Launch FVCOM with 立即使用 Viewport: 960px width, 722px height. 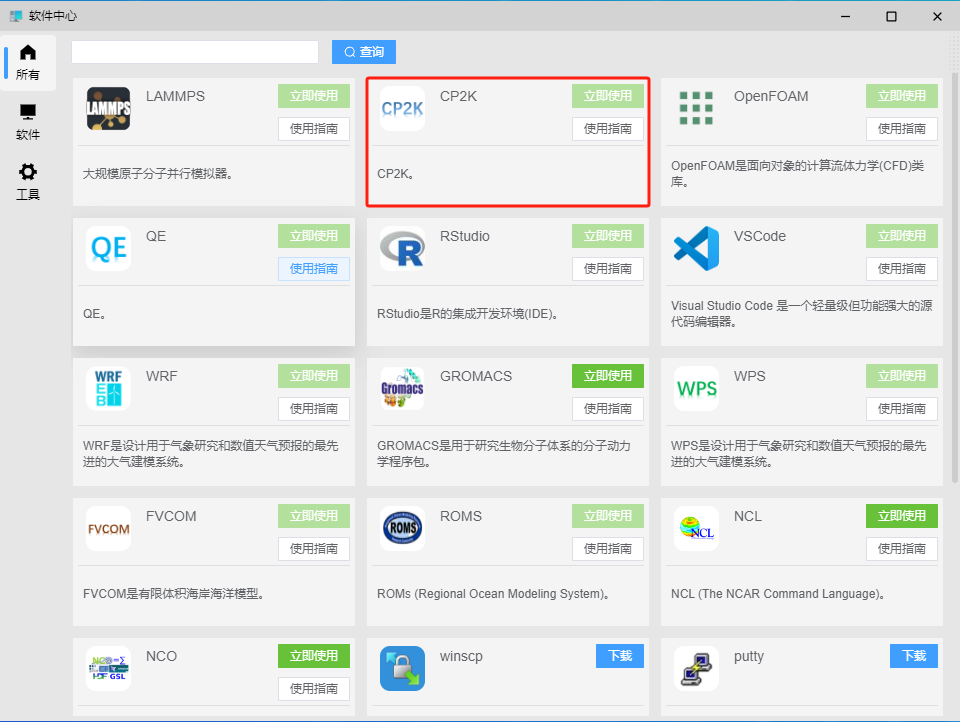tap(313, 516)
